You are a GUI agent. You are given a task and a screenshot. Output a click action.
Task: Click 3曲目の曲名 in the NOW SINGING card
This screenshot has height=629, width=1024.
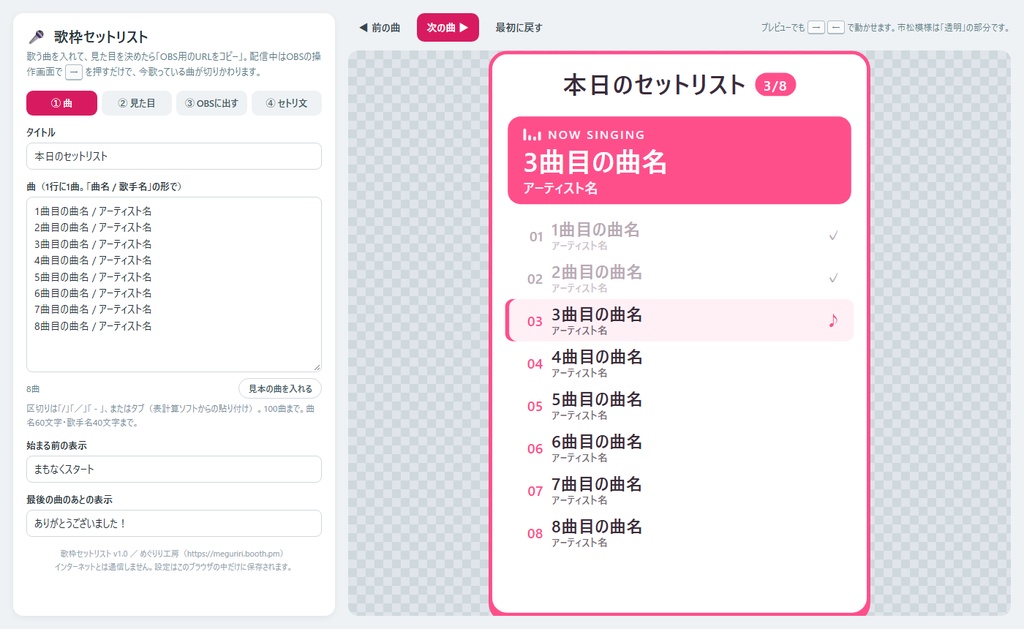coord(595,163)
